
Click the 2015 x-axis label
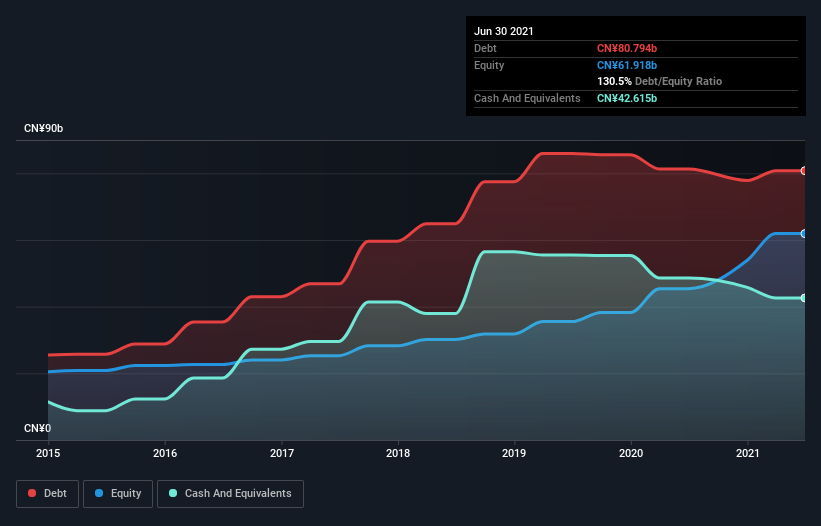tap(48, 453)
